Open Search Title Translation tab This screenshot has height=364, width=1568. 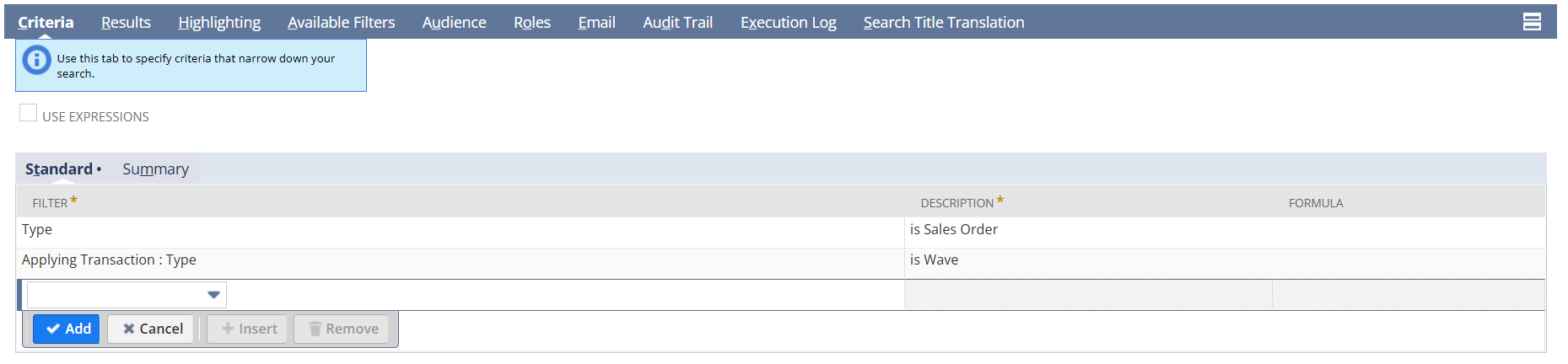point(943,23)
